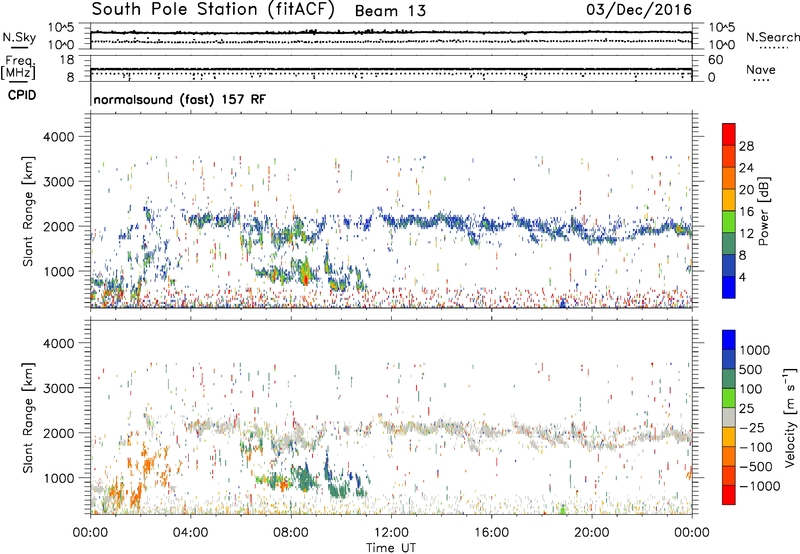This screenshot has height=554, width=800.
Task: Click the 'Power [dB]' colorbar title
Action: tap(763, 211)
